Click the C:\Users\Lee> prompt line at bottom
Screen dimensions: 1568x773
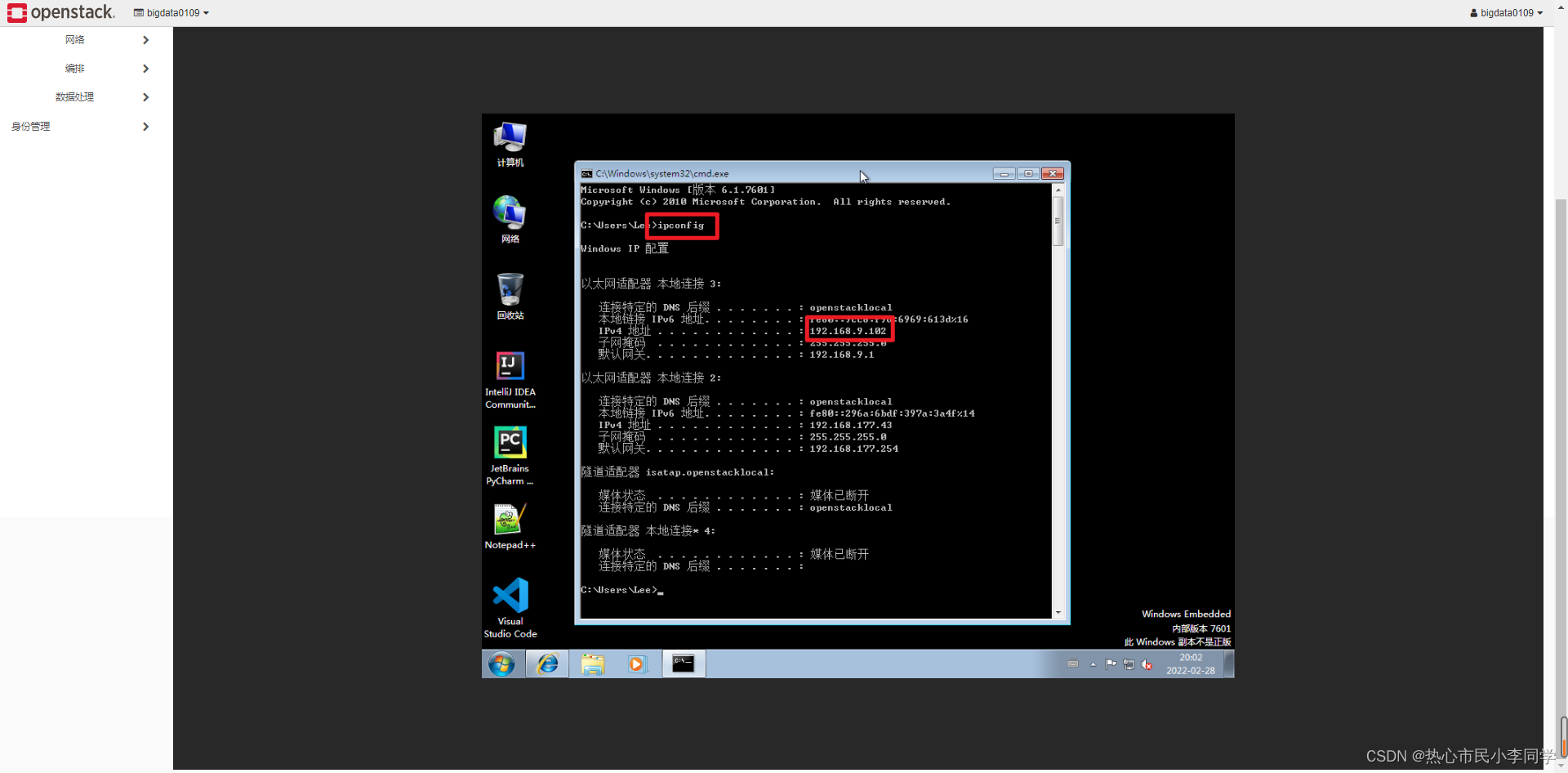point(621,590)
